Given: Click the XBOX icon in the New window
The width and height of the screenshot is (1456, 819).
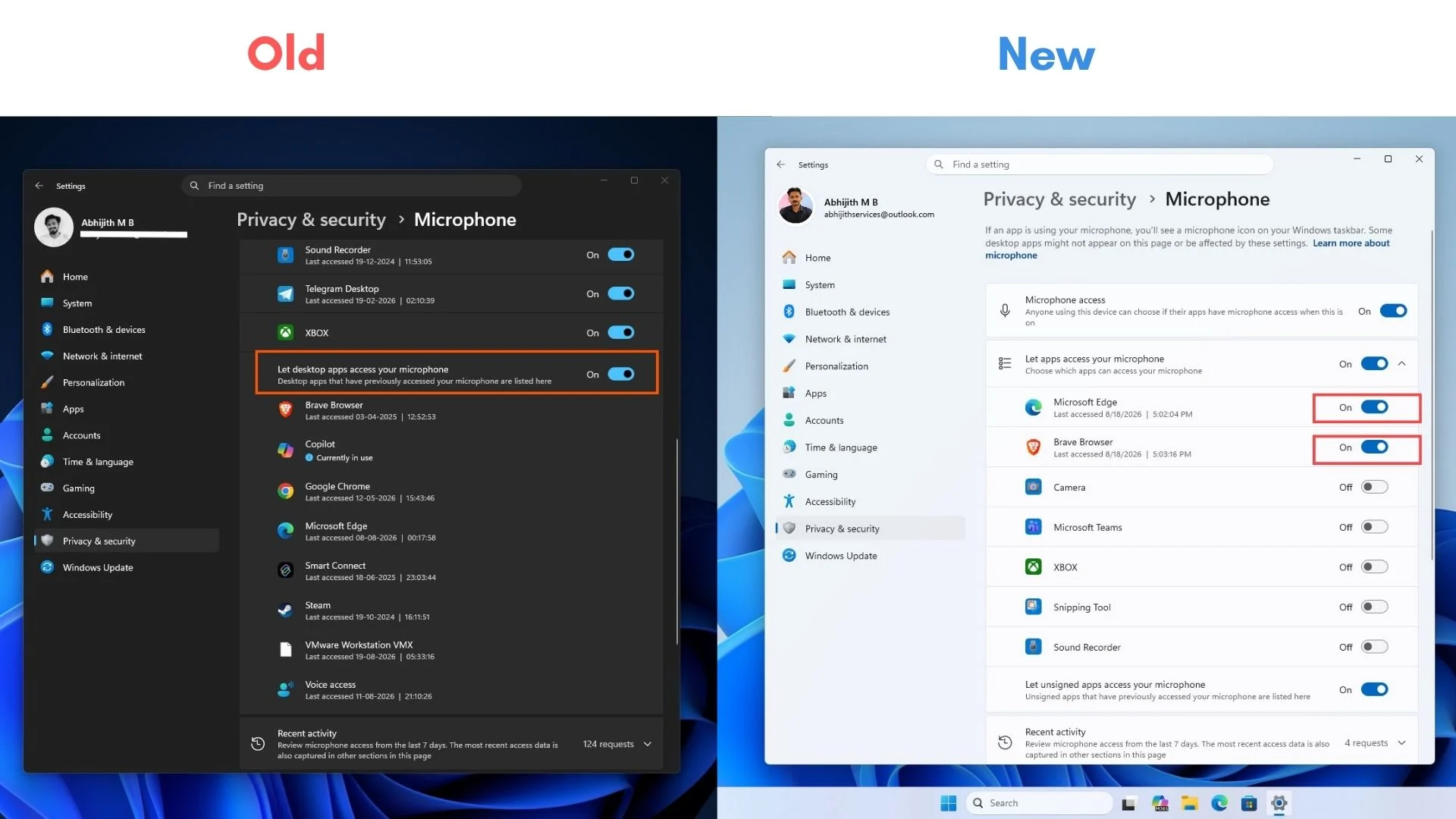Looking at the screenshot, I should (1033, 567).
